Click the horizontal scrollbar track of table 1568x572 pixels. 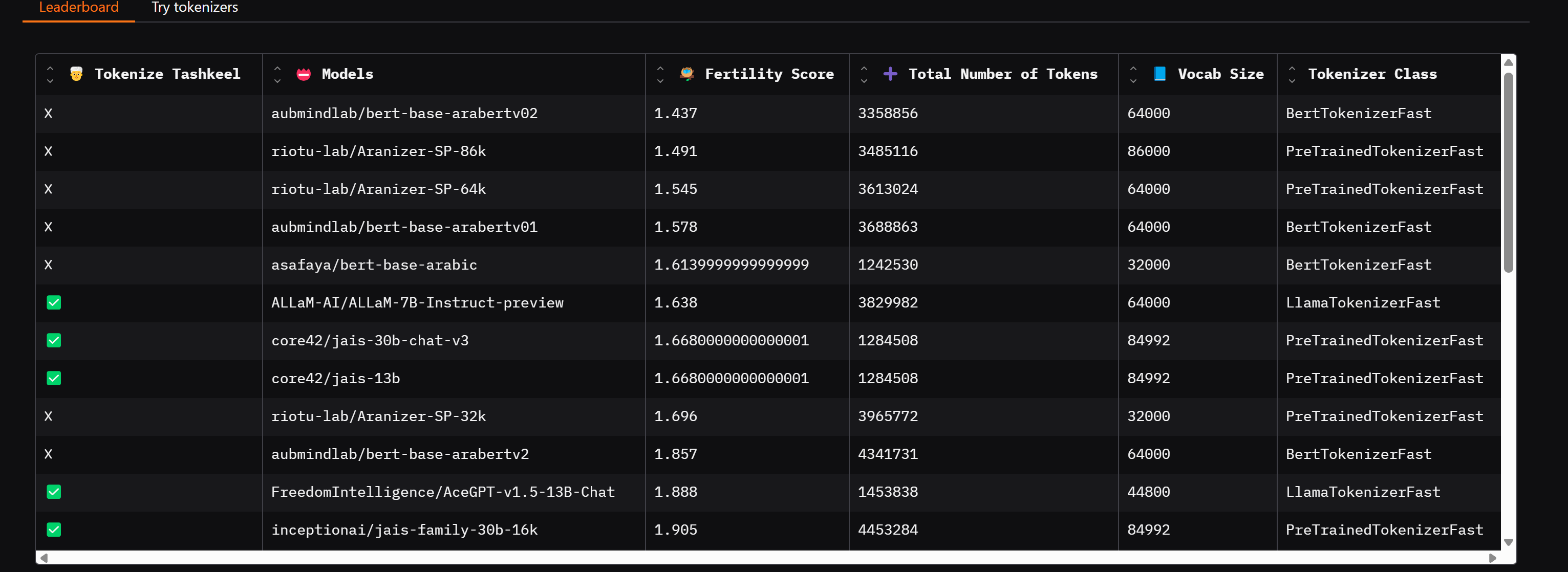(767, 557)
